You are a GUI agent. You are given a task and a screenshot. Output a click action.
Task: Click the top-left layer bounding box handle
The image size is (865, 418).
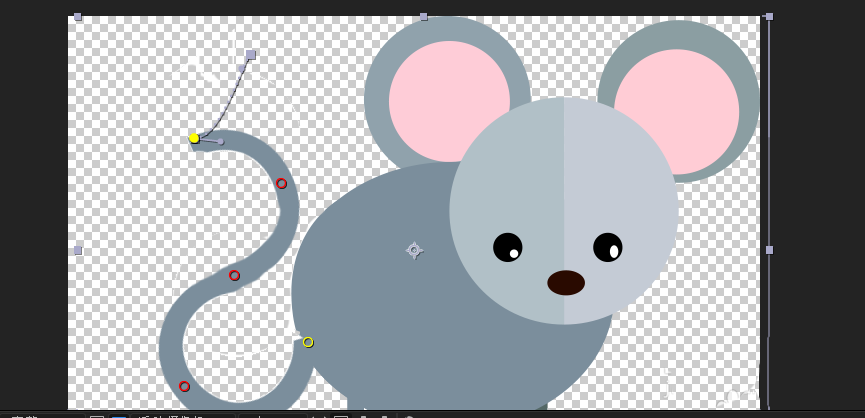point(77,17)
